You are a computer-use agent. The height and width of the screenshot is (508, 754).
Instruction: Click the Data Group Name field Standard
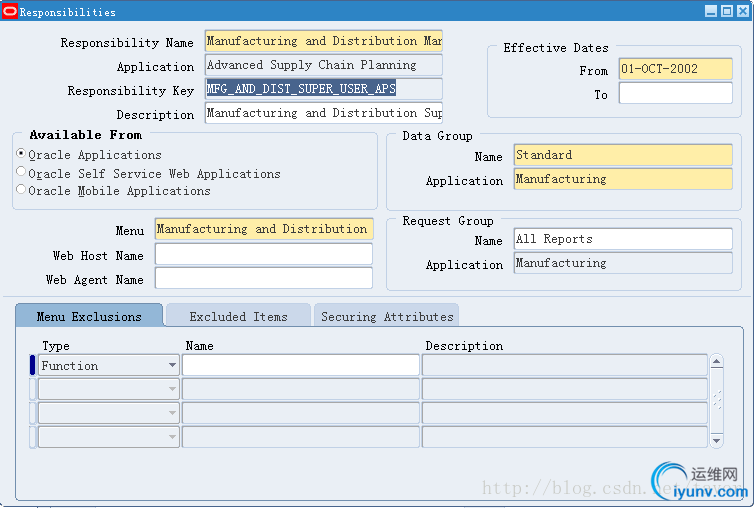[x=623, y=155]
